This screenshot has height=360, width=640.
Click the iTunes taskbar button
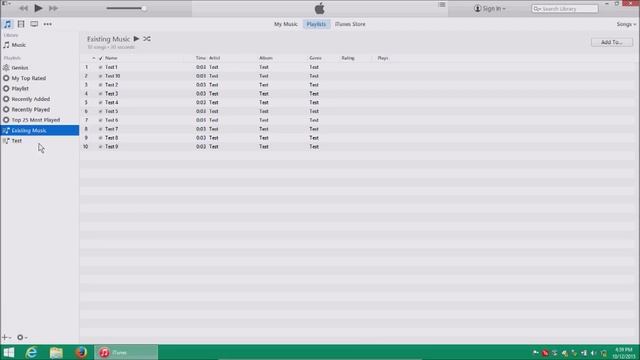(126, 352)
